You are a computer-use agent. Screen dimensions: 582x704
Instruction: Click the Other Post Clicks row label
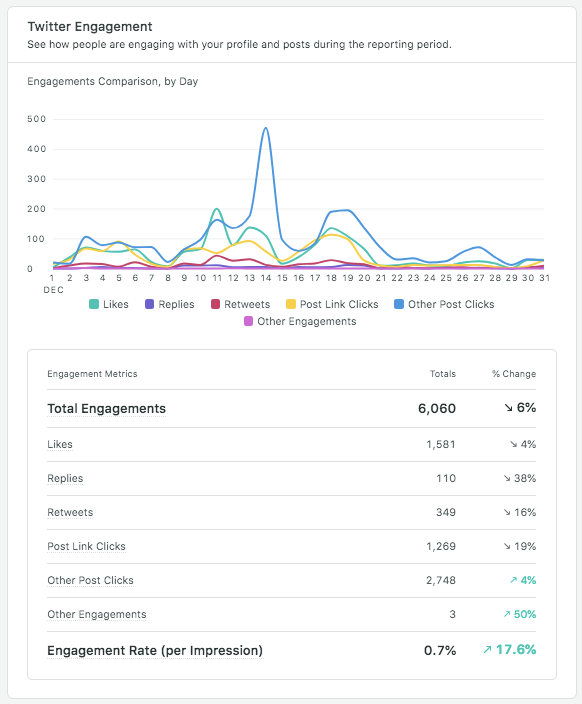click(x=90, y=580)
